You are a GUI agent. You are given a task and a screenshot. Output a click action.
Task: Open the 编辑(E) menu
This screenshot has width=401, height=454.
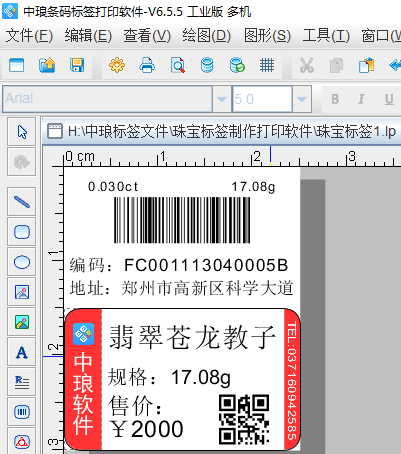pos(88,36)
